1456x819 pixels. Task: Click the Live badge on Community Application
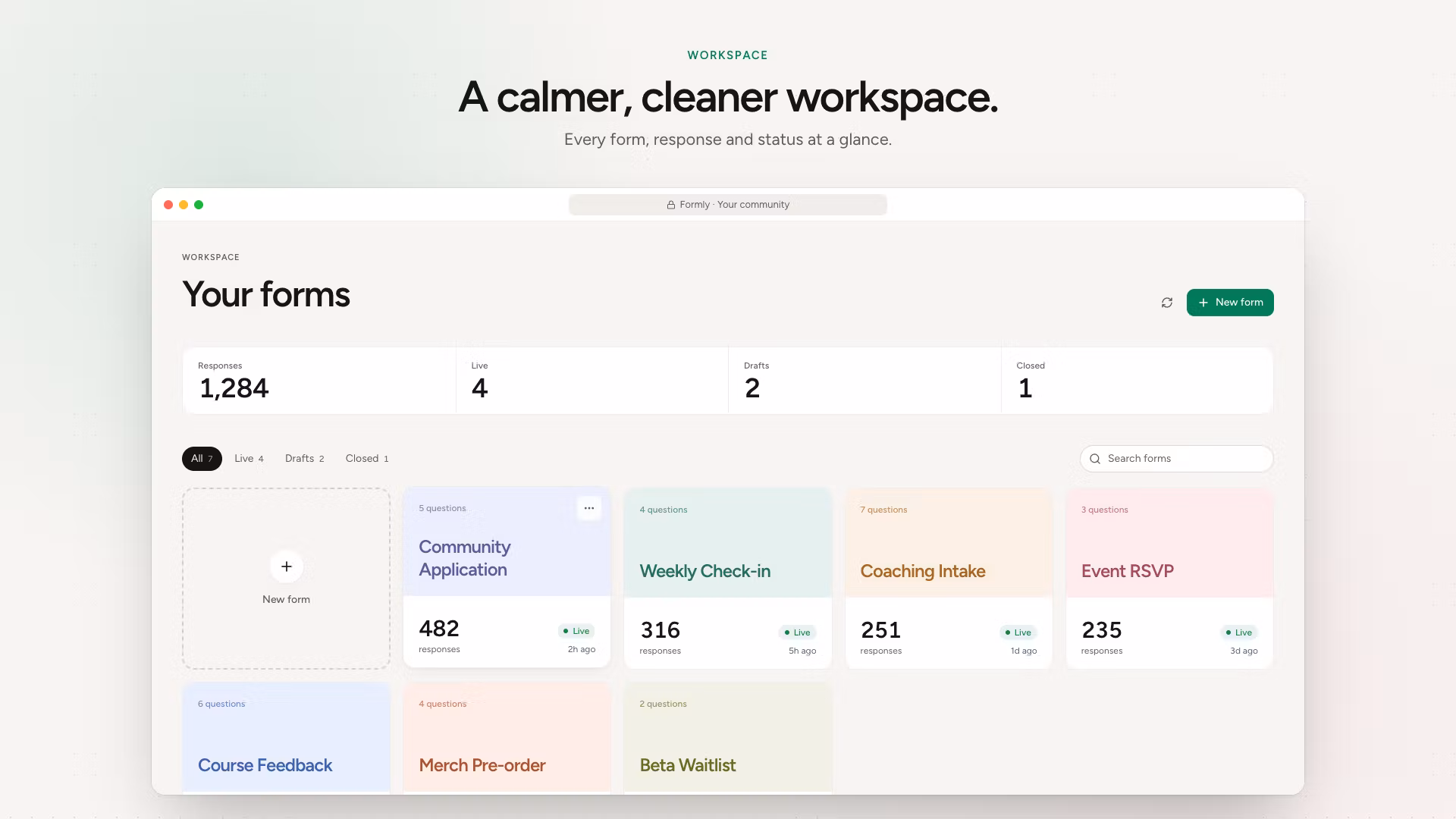576,631
